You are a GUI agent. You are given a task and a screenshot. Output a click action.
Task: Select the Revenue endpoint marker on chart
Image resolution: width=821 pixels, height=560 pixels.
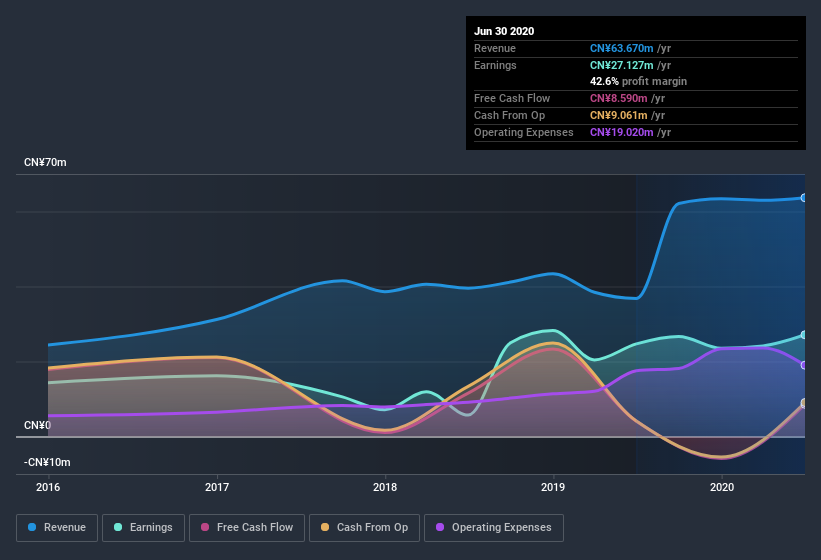click(804, 198)
